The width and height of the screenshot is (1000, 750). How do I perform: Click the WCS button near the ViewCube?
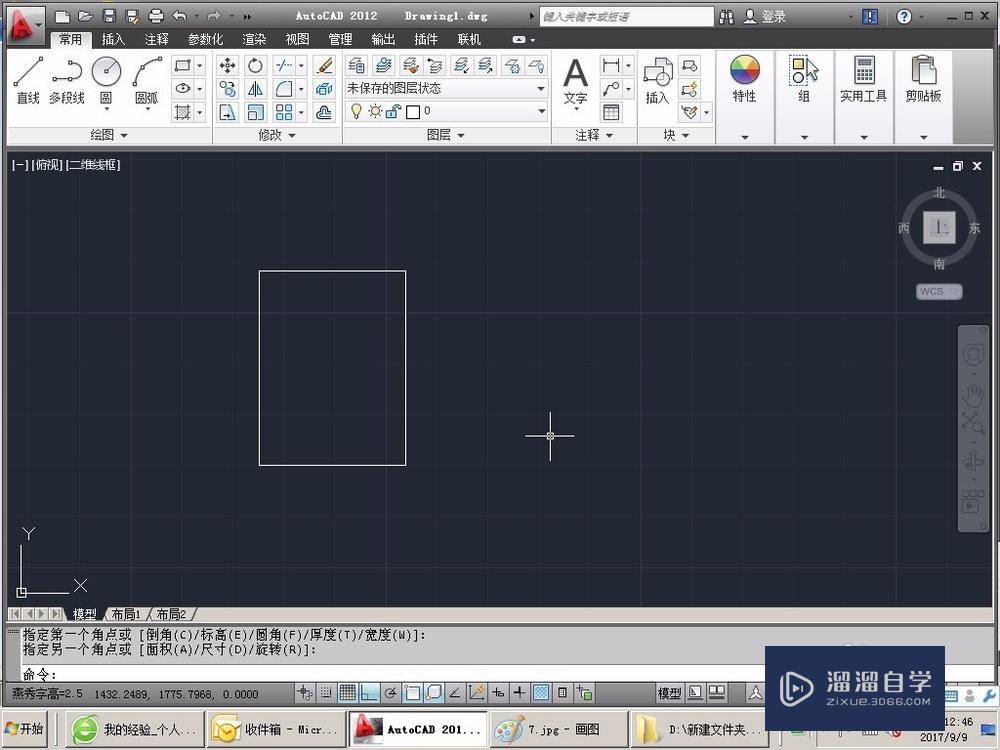click(937, 291)
